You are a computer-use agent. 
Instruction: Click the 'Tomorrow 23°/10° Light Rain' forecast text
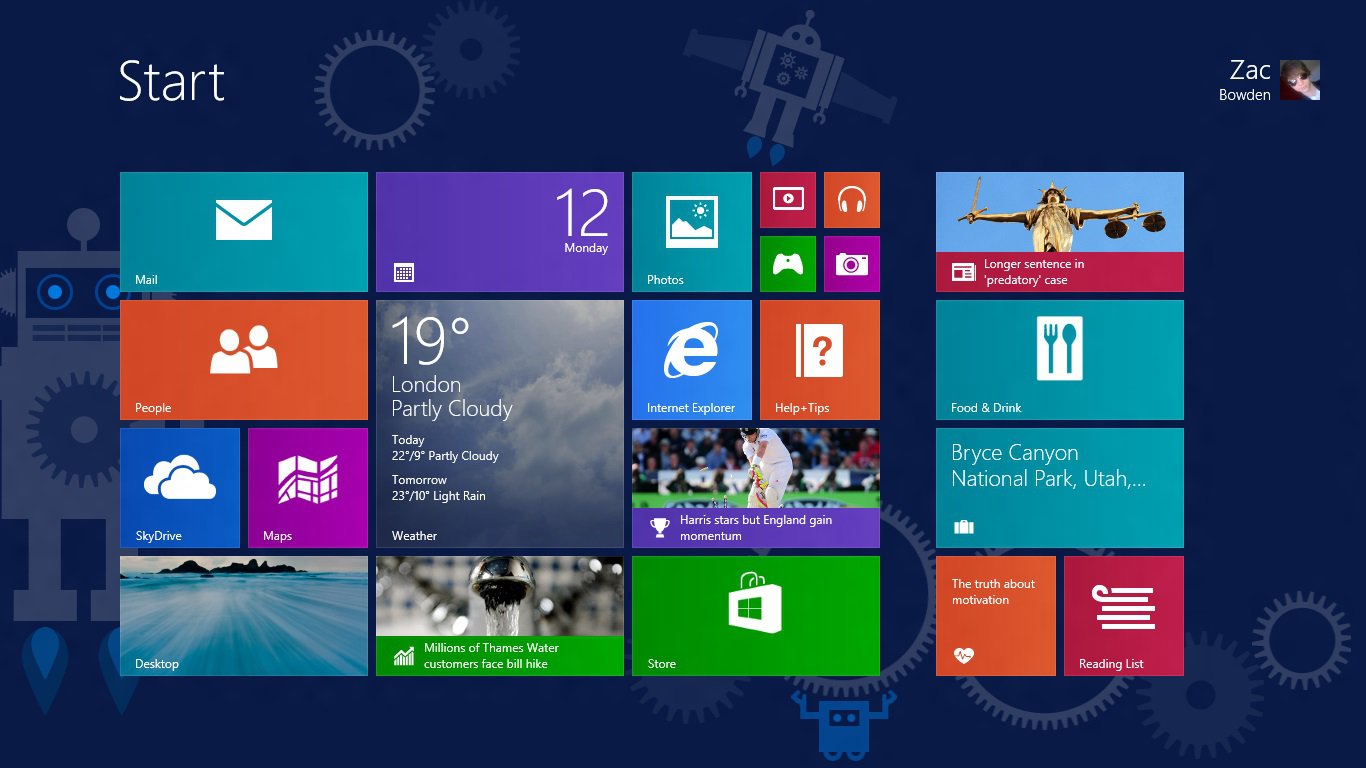[439, 488]
